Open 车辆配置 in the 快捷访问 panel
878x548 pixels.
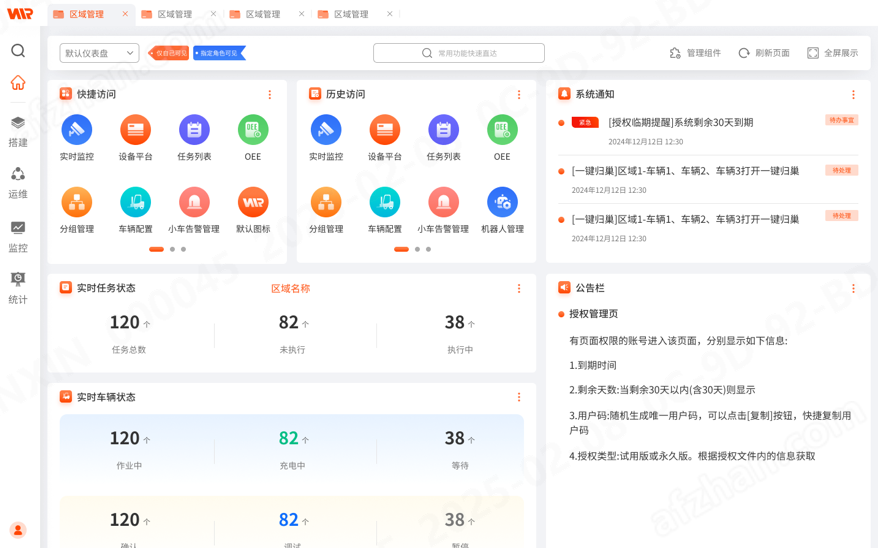pos(135,203)
